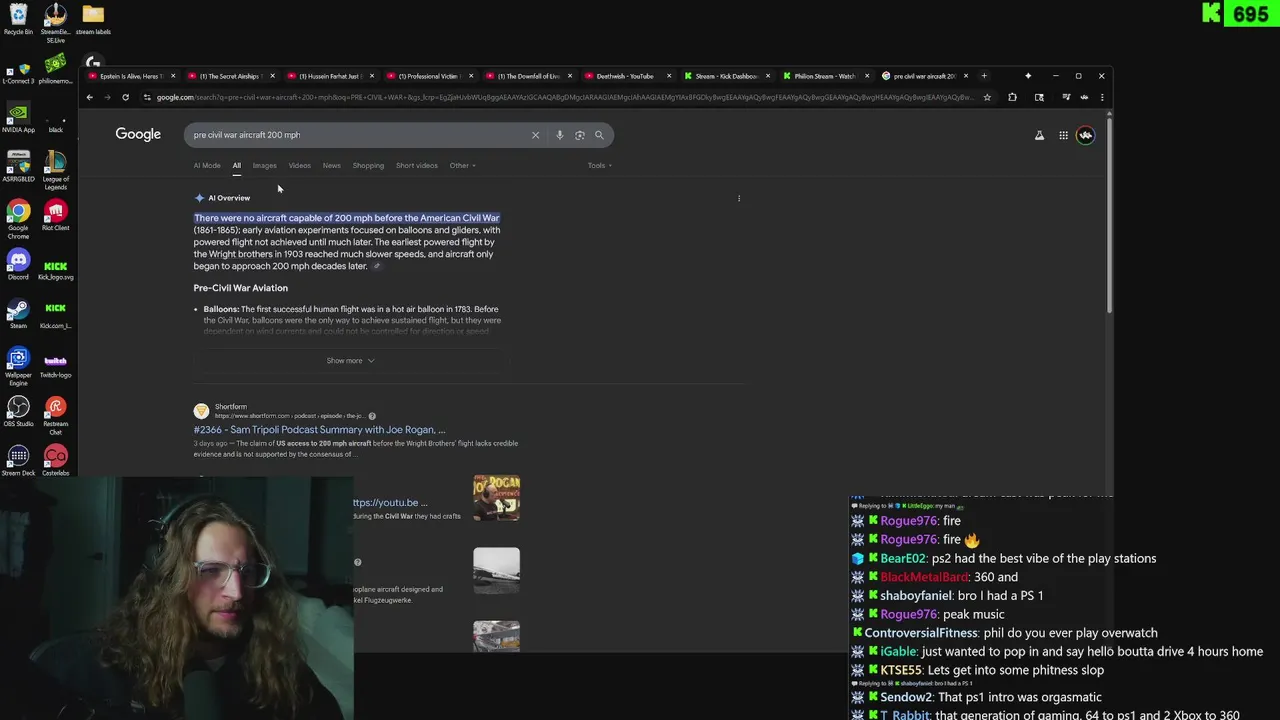Switch to the Videos results tab
Screen dimensions: 1280x720
pos(299,165)
